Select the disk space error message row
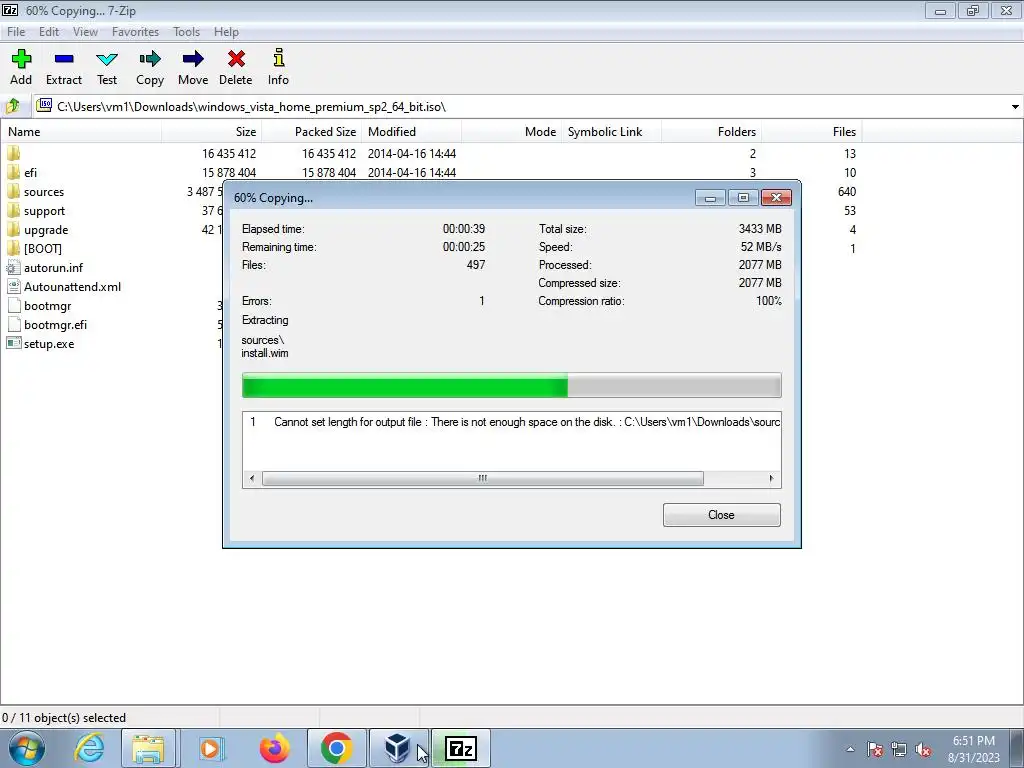 511,422
